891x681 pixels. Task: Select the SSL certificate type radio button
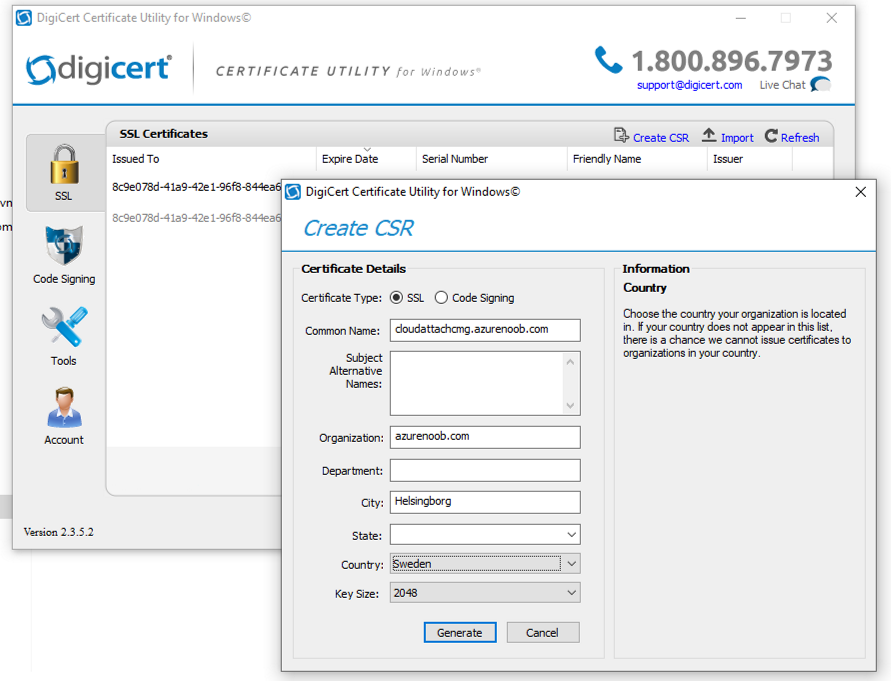(396, 298)
